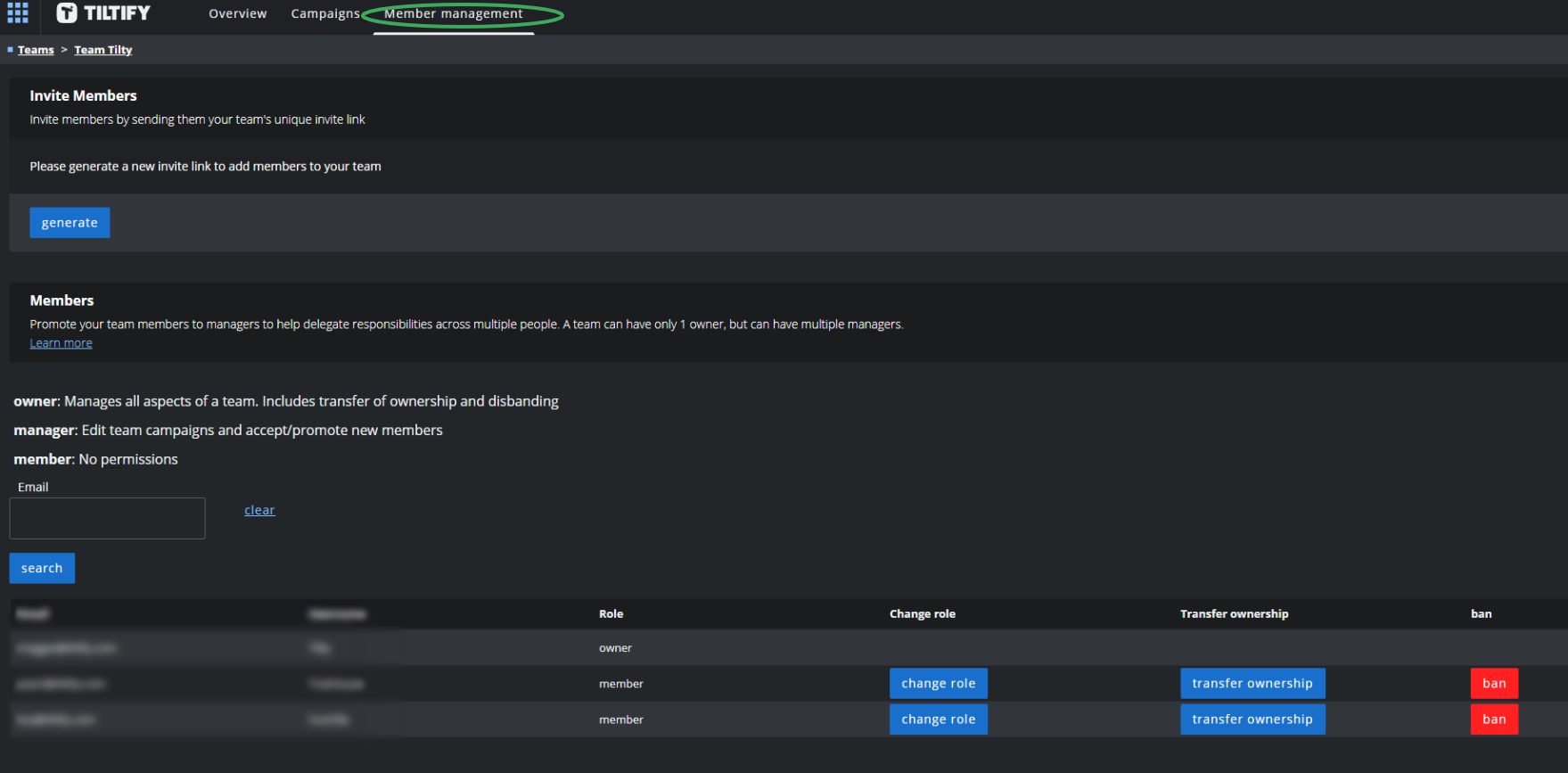This screenshot has height=773, width=1568.
Task: Navigate to Teams via breadcrumb
Action: [x=36, y=49]
